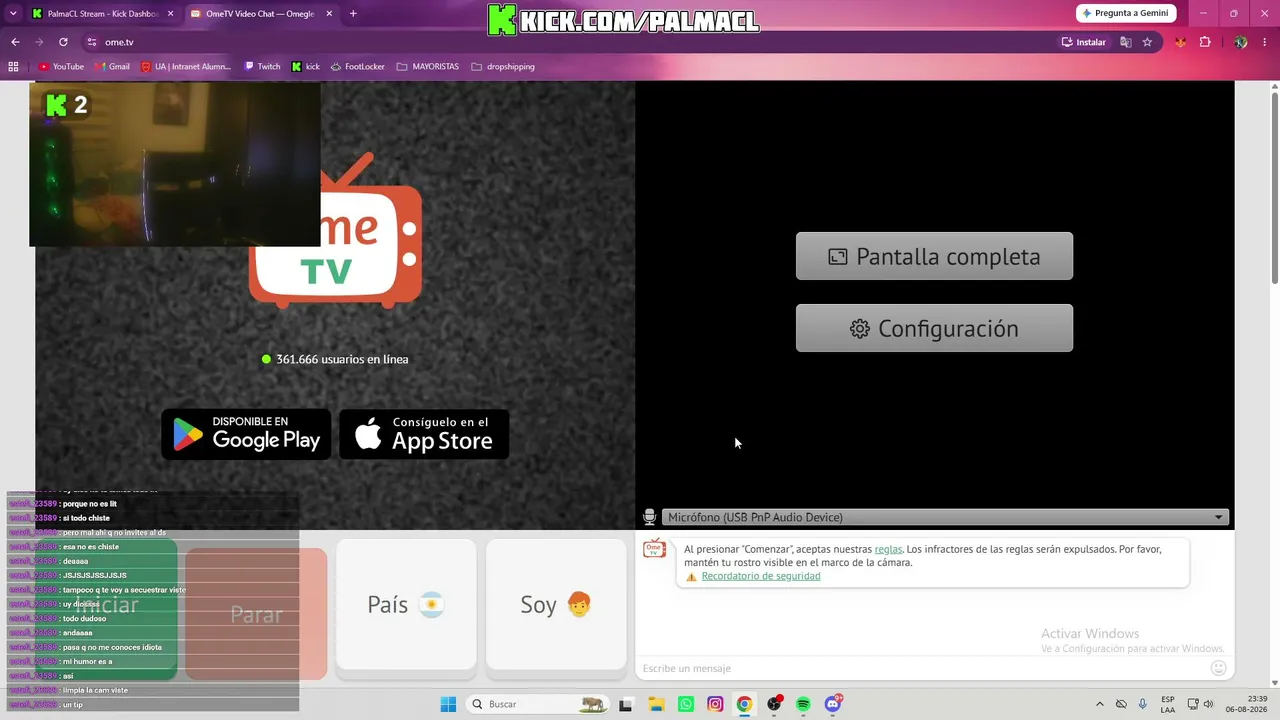The width and height of the screenshot is (1280, 720).
Task: Close the OmeTV Video Chat tab
Action: point(329,14)
